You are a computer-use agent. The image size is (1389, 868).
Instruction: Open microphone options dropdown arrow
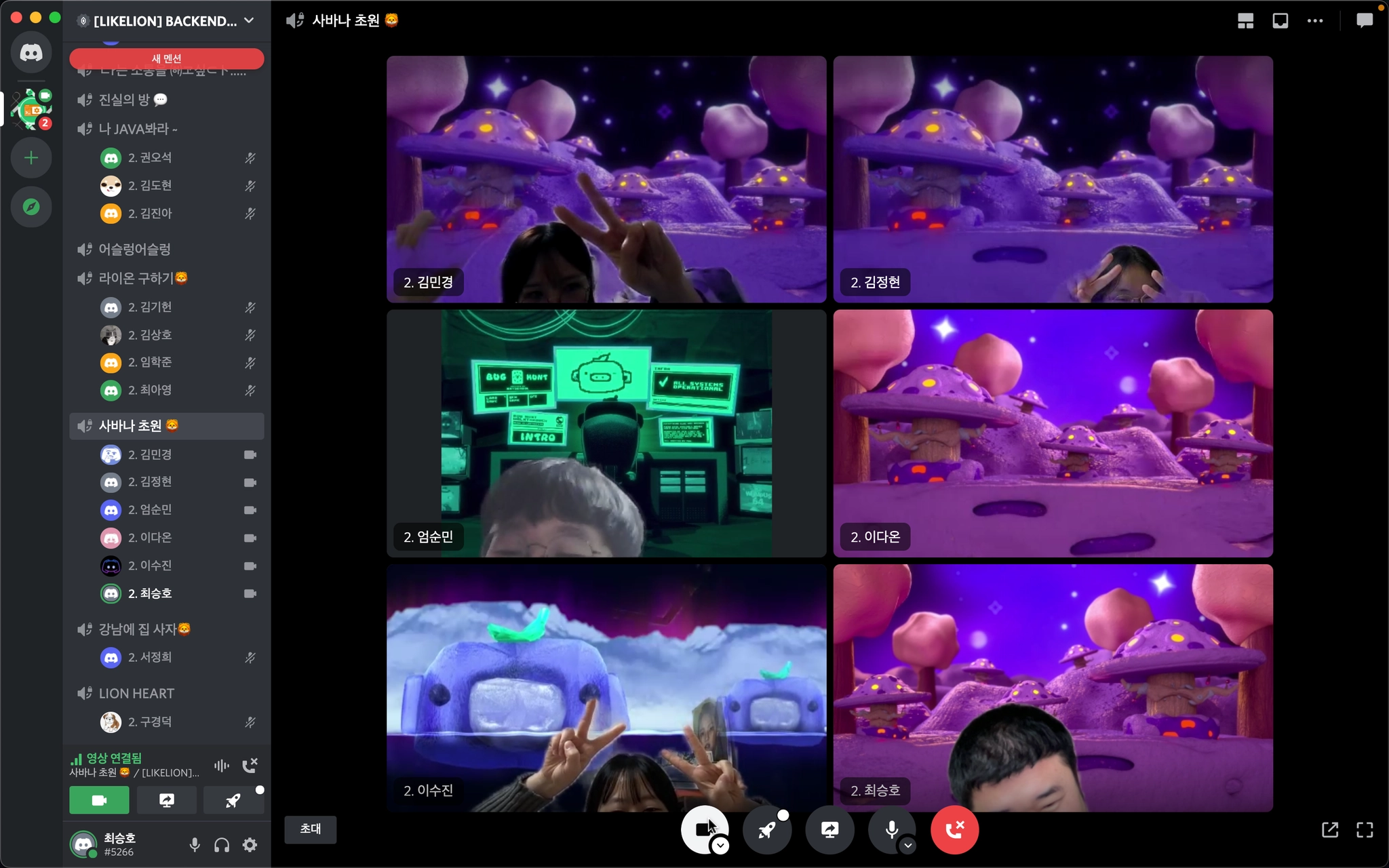point(907,846)
